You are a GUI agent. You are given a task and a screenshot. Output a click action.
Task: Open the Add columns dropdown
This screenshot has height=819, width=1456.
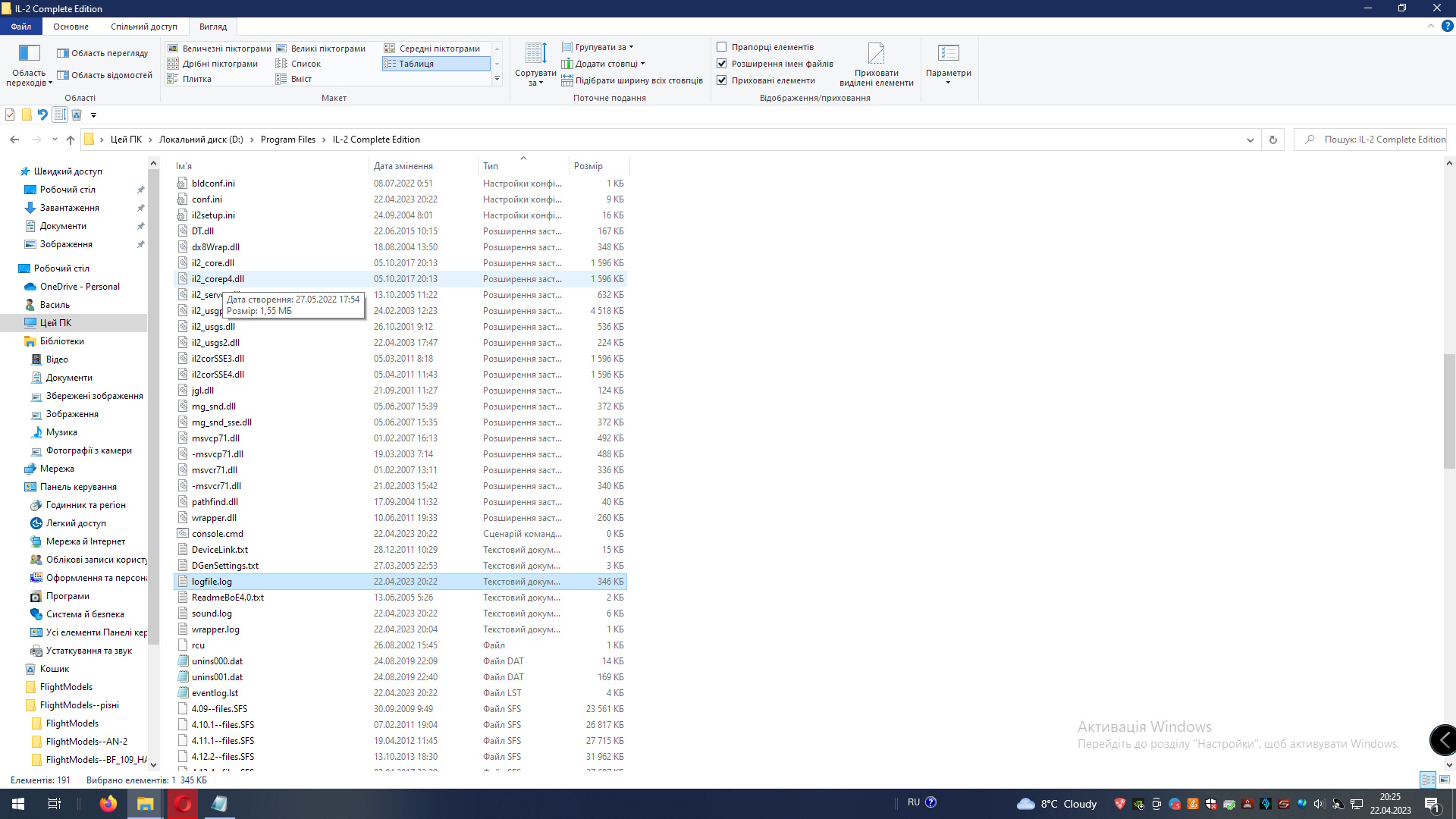click(604, 64)
